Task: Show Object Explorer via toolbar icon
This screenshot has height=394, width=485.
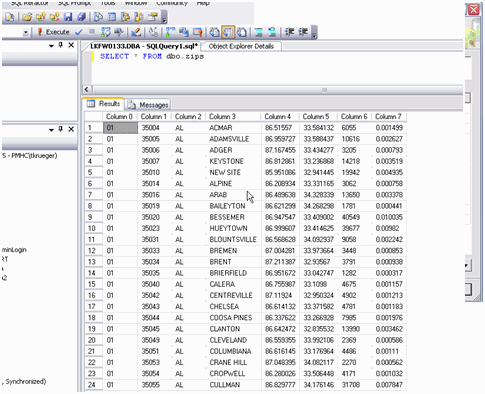Action: (x=126, y=17)
